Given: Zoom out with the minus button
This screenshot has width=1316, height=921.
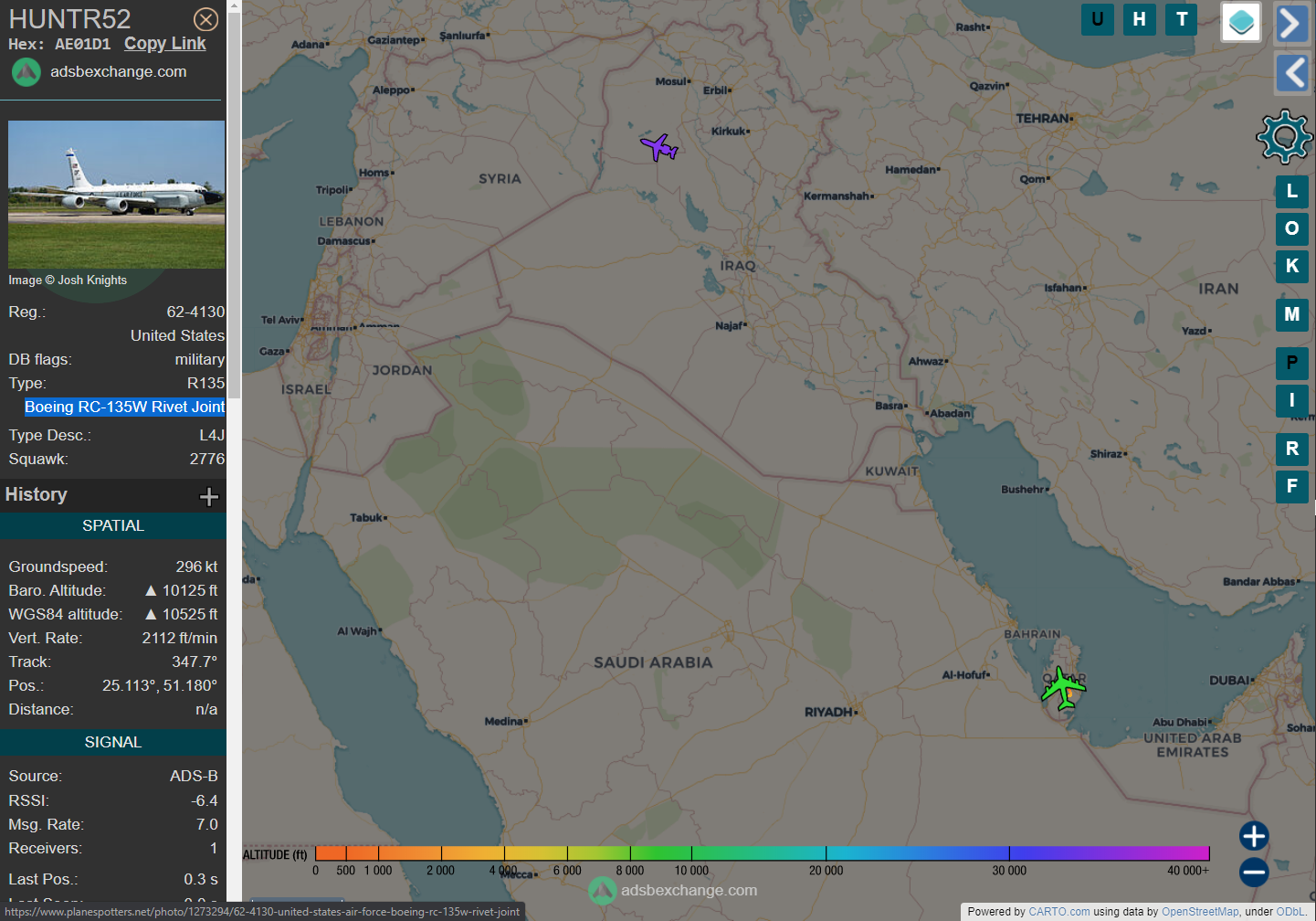Looking at the screenshot, I should point(1254,872).
